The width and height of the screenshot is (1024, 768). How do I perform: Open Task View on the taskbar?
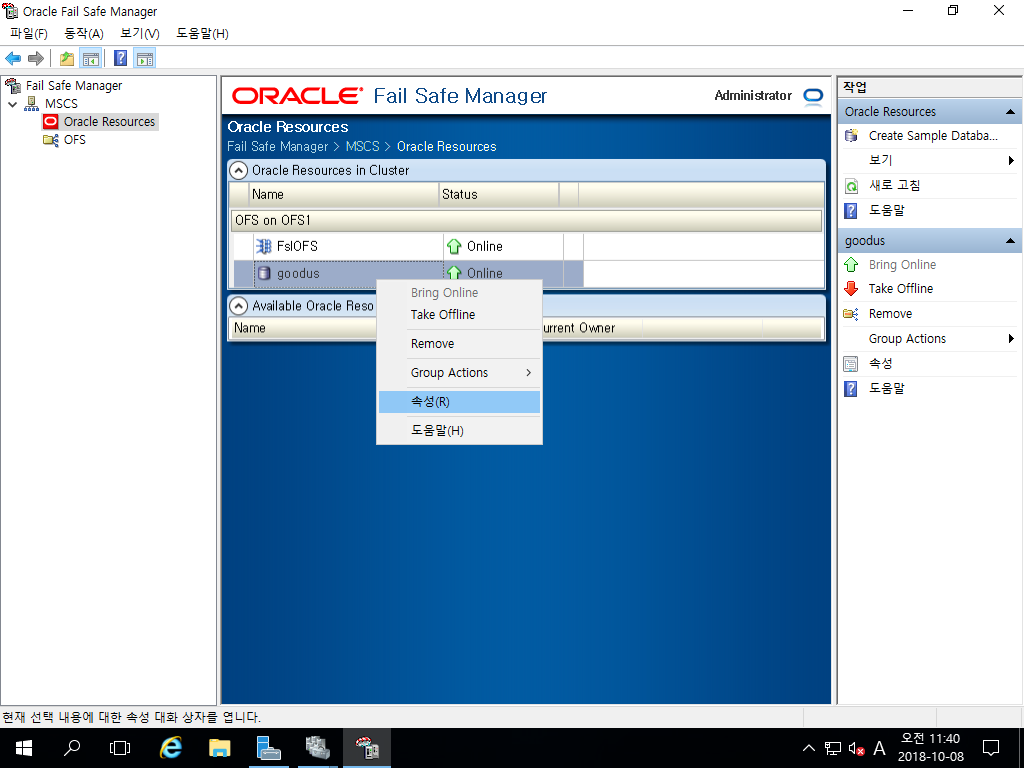(120, 748)
